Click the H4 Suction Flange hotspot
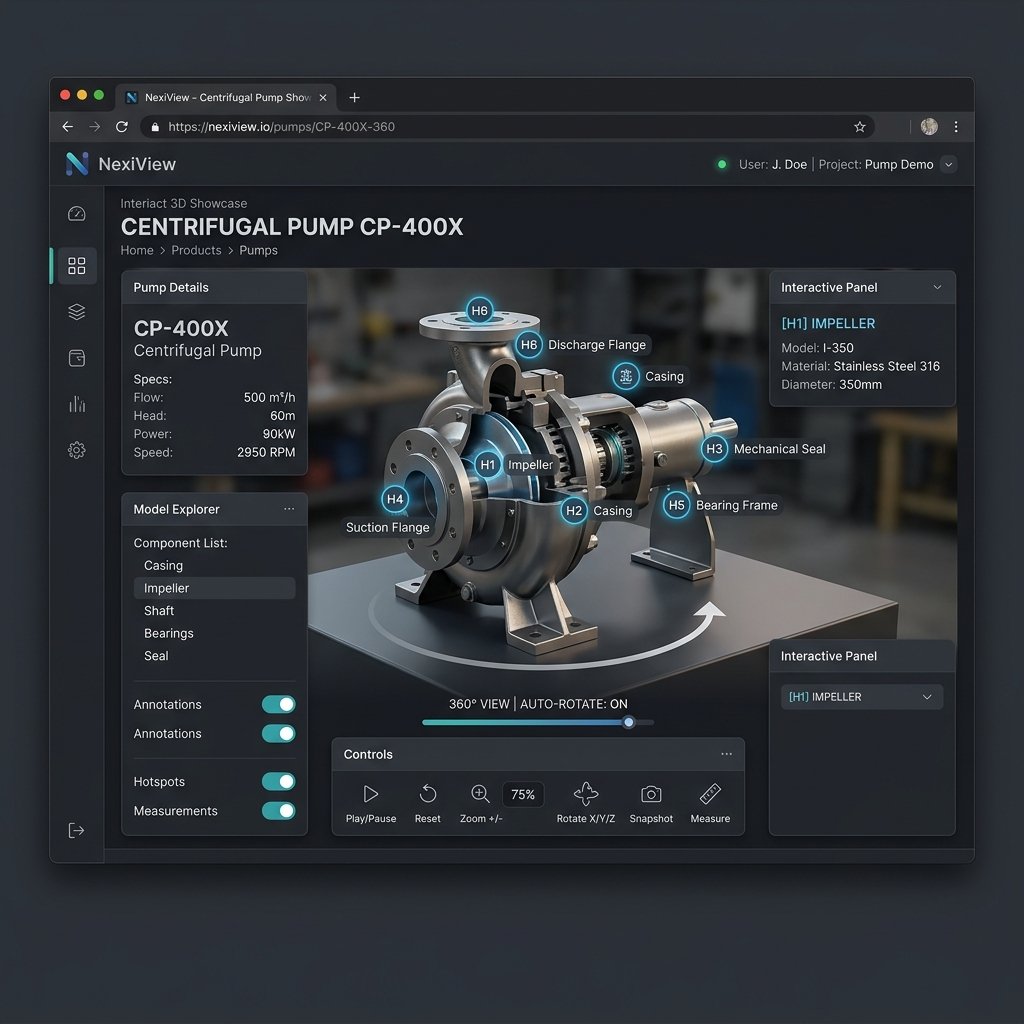Viewport: 1024px width, 1024px height. 394,499
